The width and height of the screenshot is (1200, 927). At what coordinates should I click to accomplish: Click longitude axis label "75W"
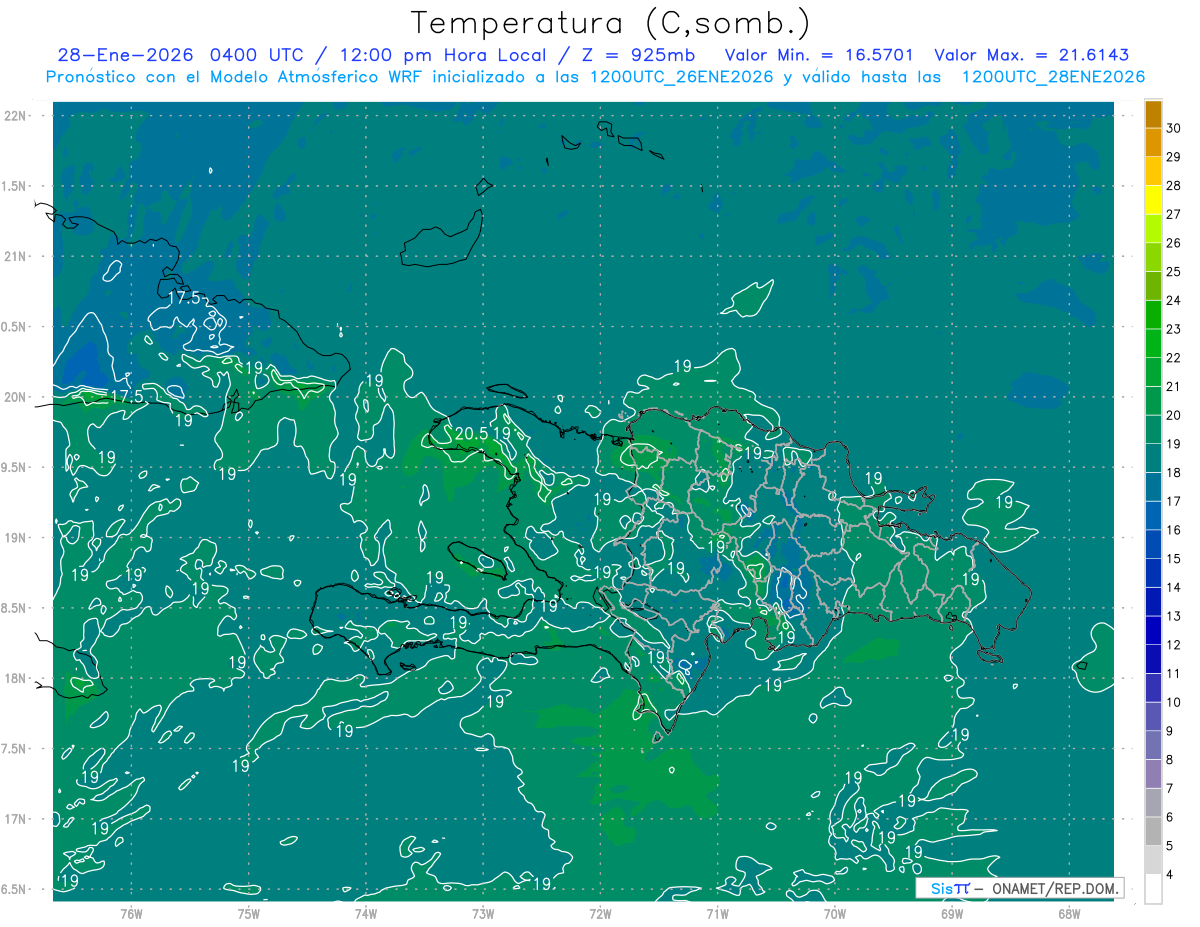[249, 913]
